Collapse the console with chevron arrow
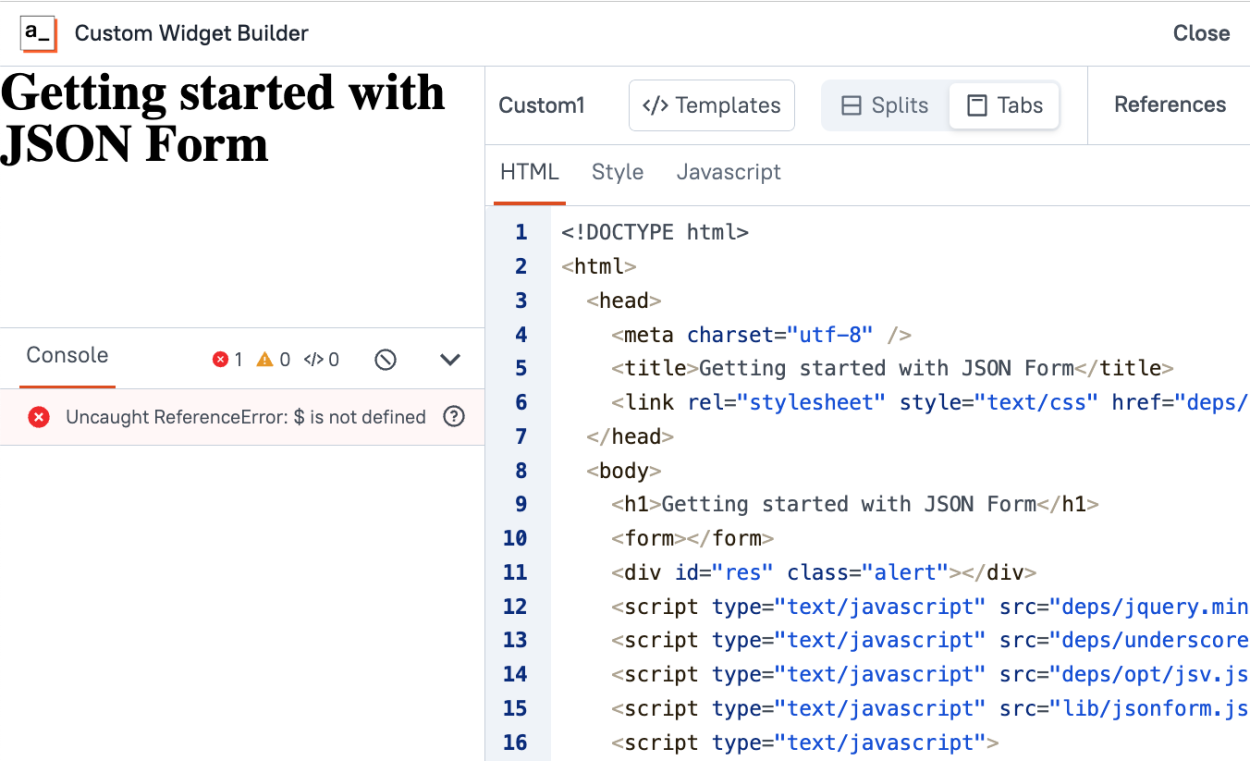This screenshot has height=761, width=1250. [450, 360]
